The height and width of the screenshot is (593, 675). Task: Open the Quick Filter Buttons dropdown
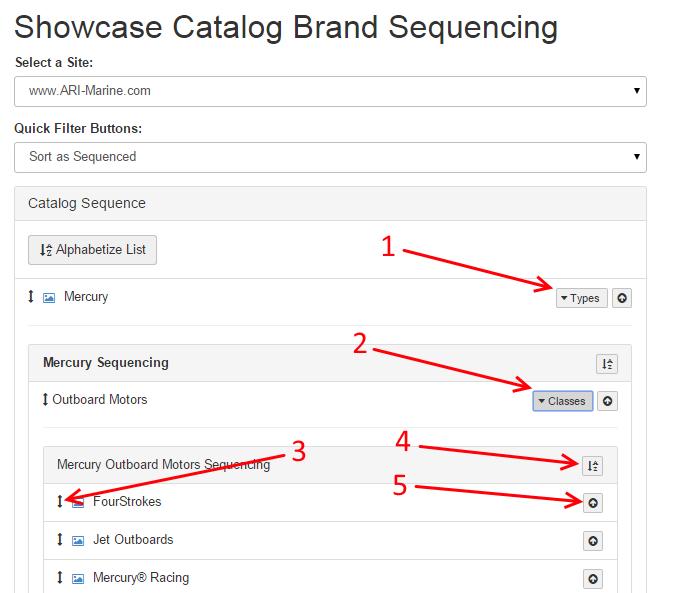point(330,157)
